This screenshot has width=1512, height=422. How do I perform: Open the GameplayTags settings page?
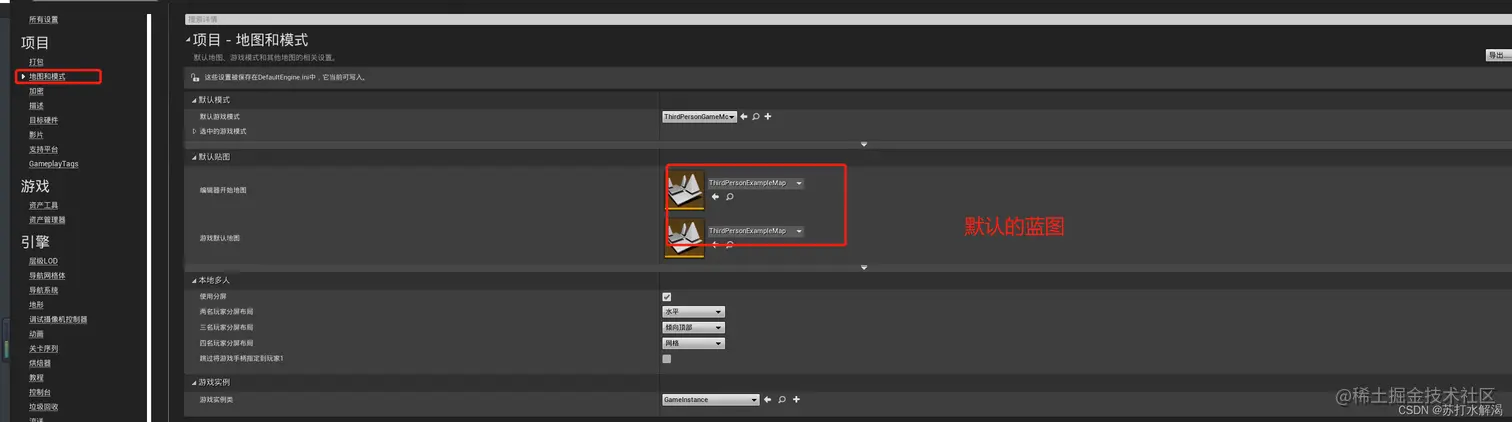pos(54,164)
